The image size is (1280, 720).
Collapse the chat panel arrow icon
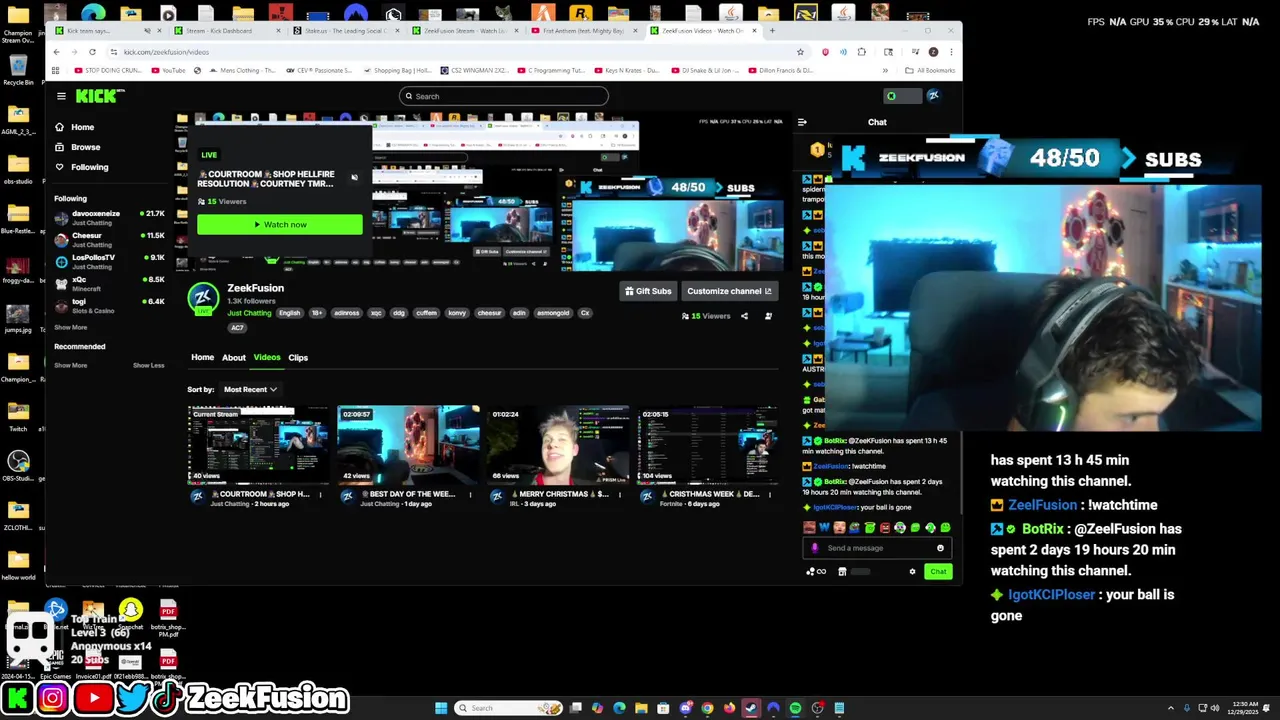(x=802, y=122)
